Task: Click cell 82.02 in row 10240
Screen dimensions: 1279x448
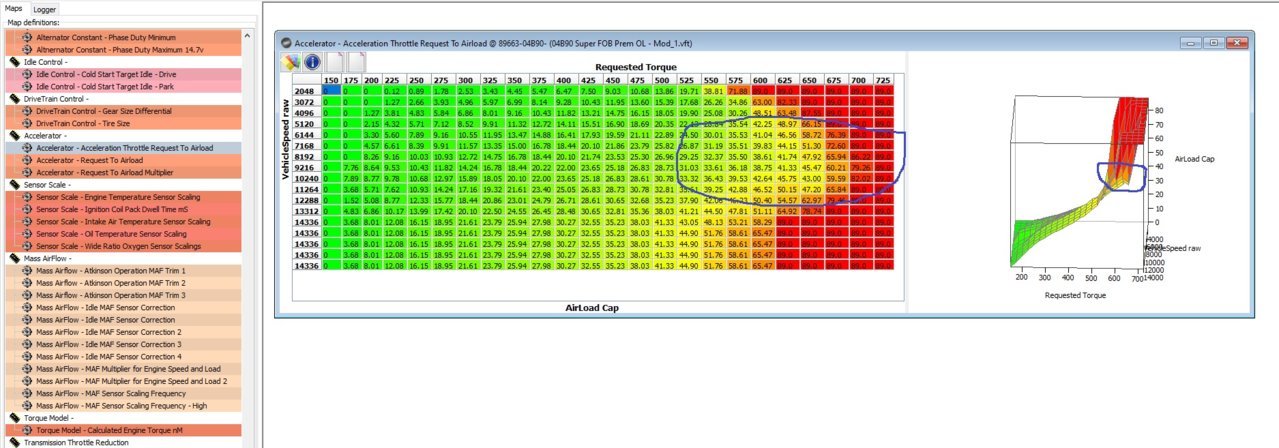Action: (x=860, y=179)
